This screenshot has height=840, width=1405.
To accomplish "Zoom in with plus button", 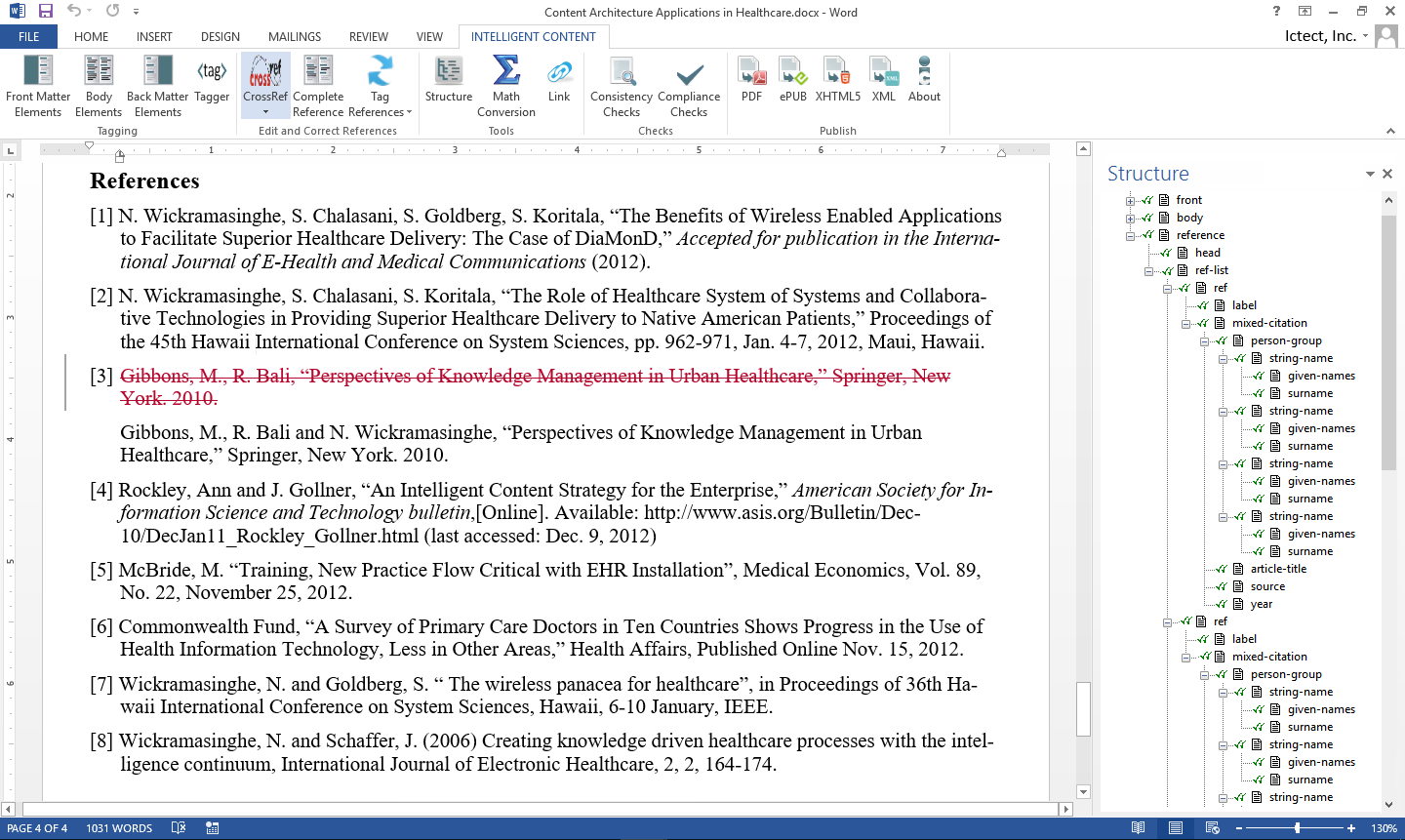I will click(1351, 828).
